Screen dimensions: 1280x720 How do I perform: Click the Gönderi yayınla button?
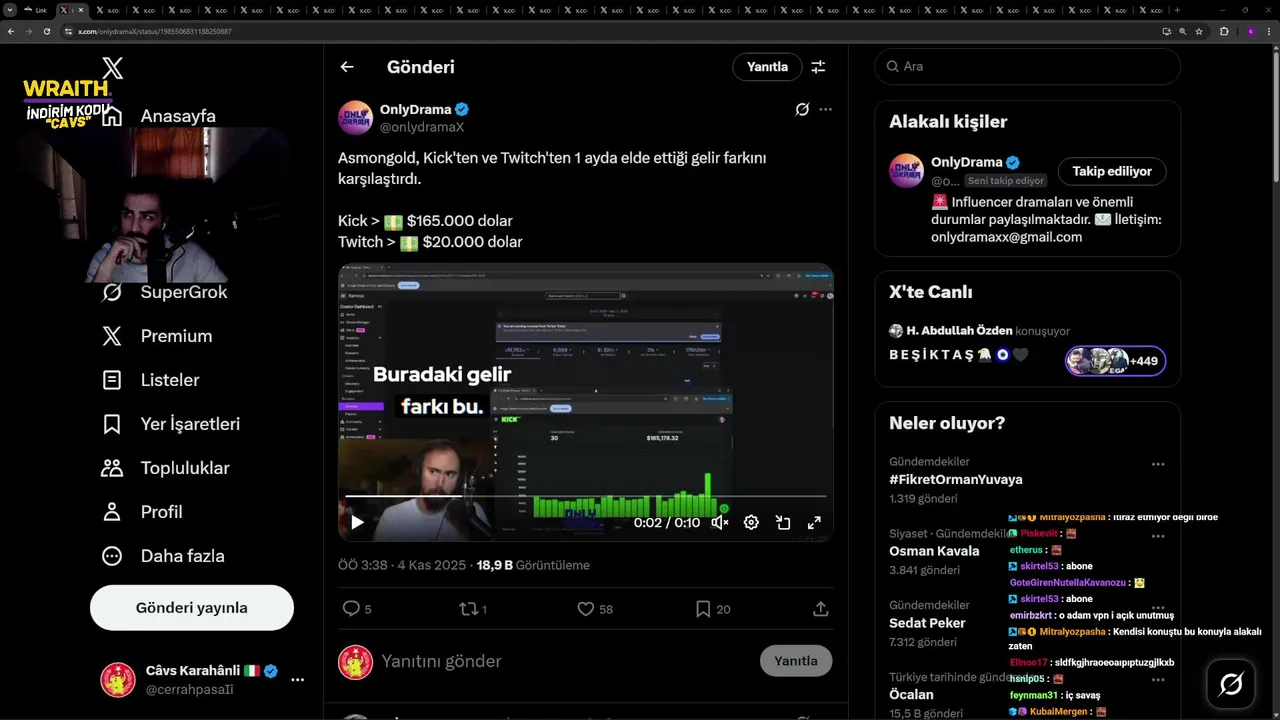pyautogui.click(x=192, y=608)
